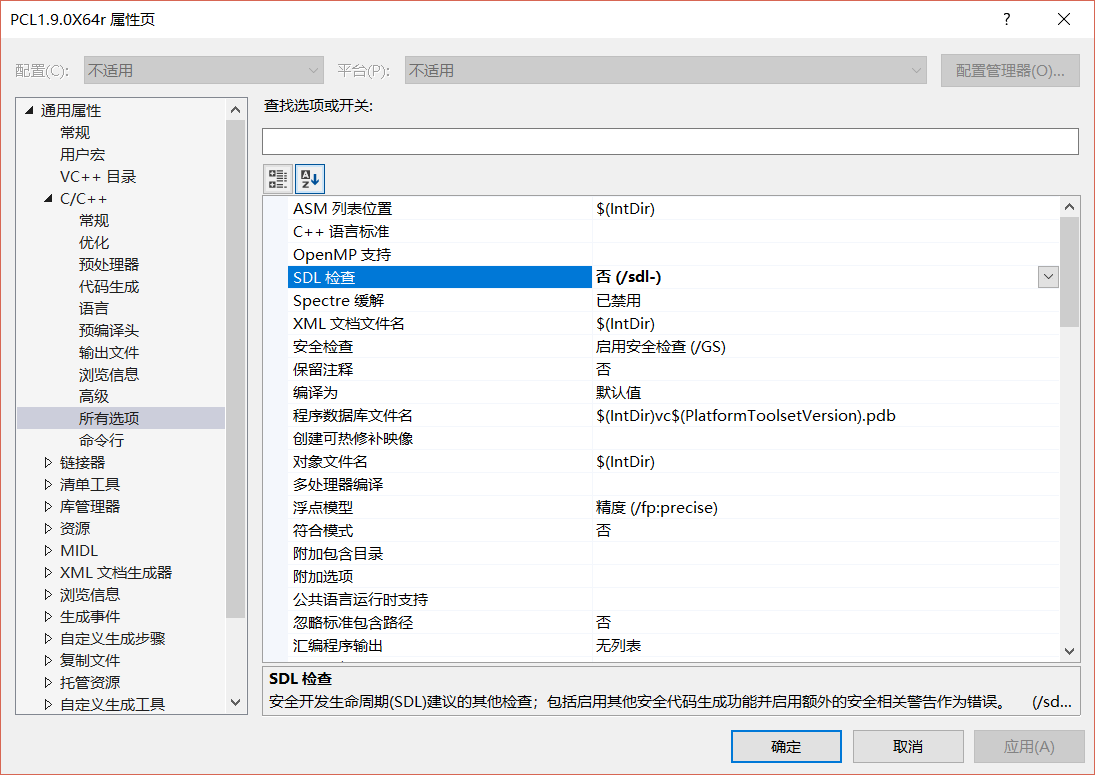The image size is (1095, 775).
Task: Collapse the C/C++ tree node
Action: pos(48,198)
